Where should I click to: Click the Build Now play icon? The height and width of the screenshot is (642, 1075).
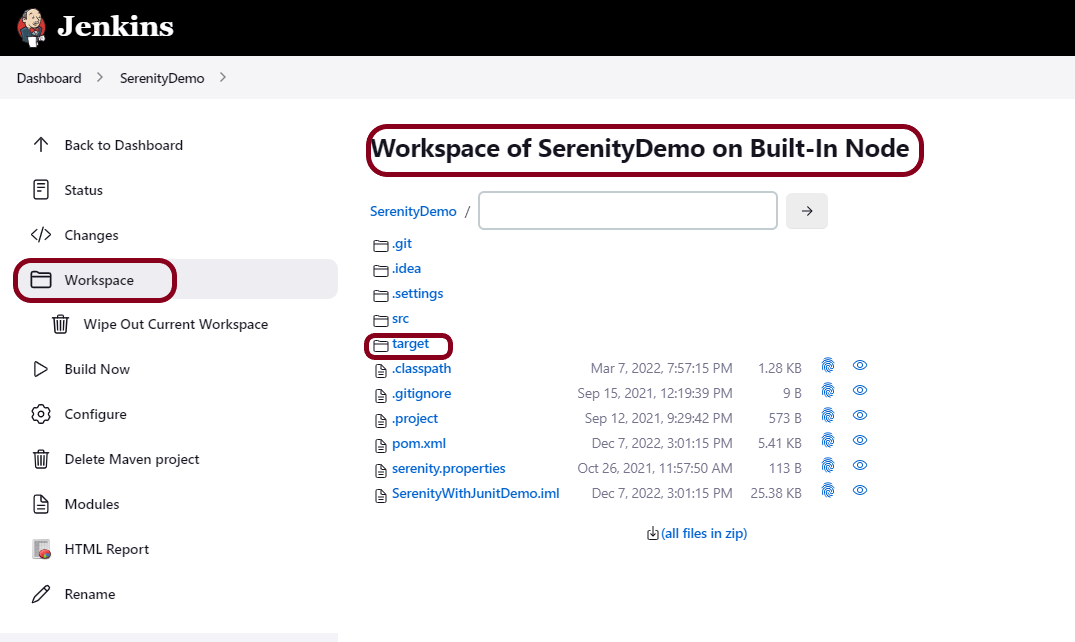coord(41,369)
